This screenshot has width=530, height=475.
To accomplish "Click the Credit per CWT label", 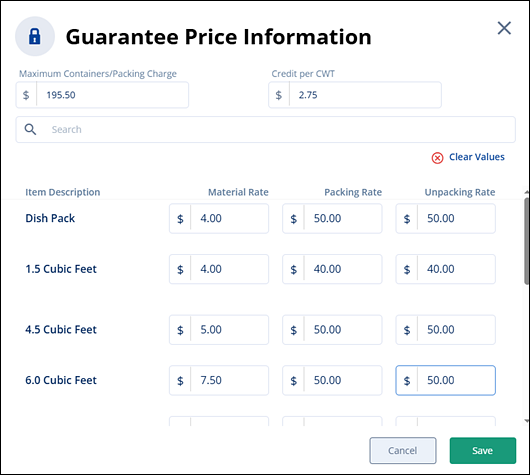I will [x=303, y=74].
